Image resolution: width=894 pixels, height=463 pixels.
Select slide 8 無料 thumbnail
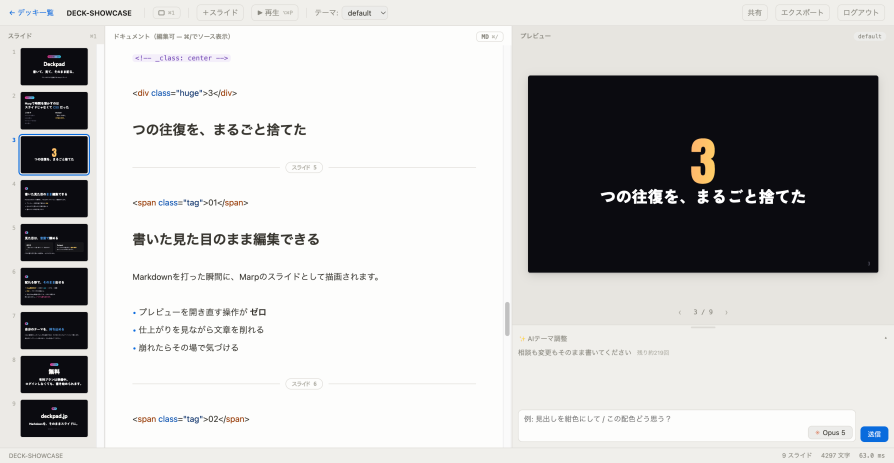54,375
